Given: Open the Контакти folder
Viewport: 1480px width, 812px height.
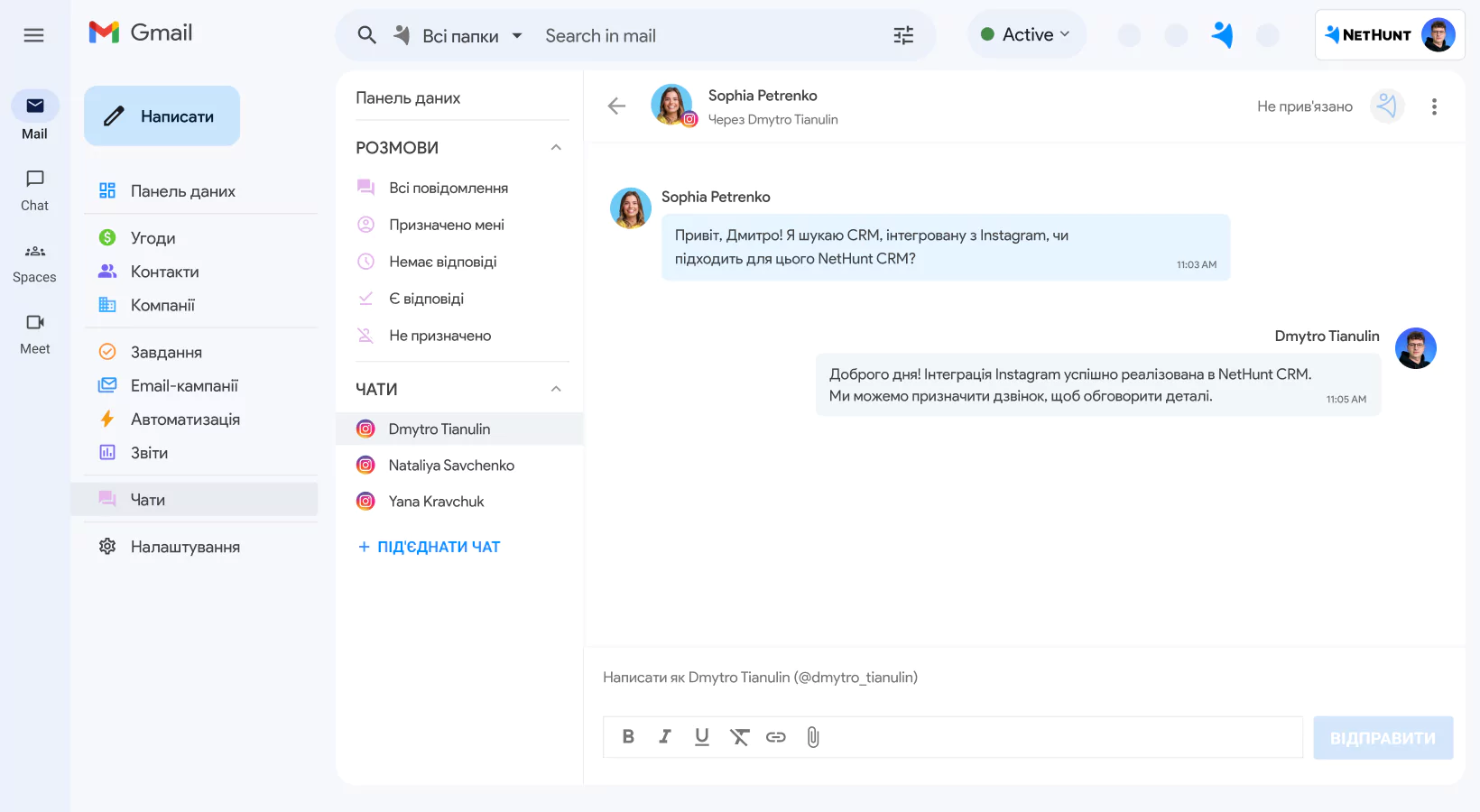Looking at the screenshot, I should 149,272.
